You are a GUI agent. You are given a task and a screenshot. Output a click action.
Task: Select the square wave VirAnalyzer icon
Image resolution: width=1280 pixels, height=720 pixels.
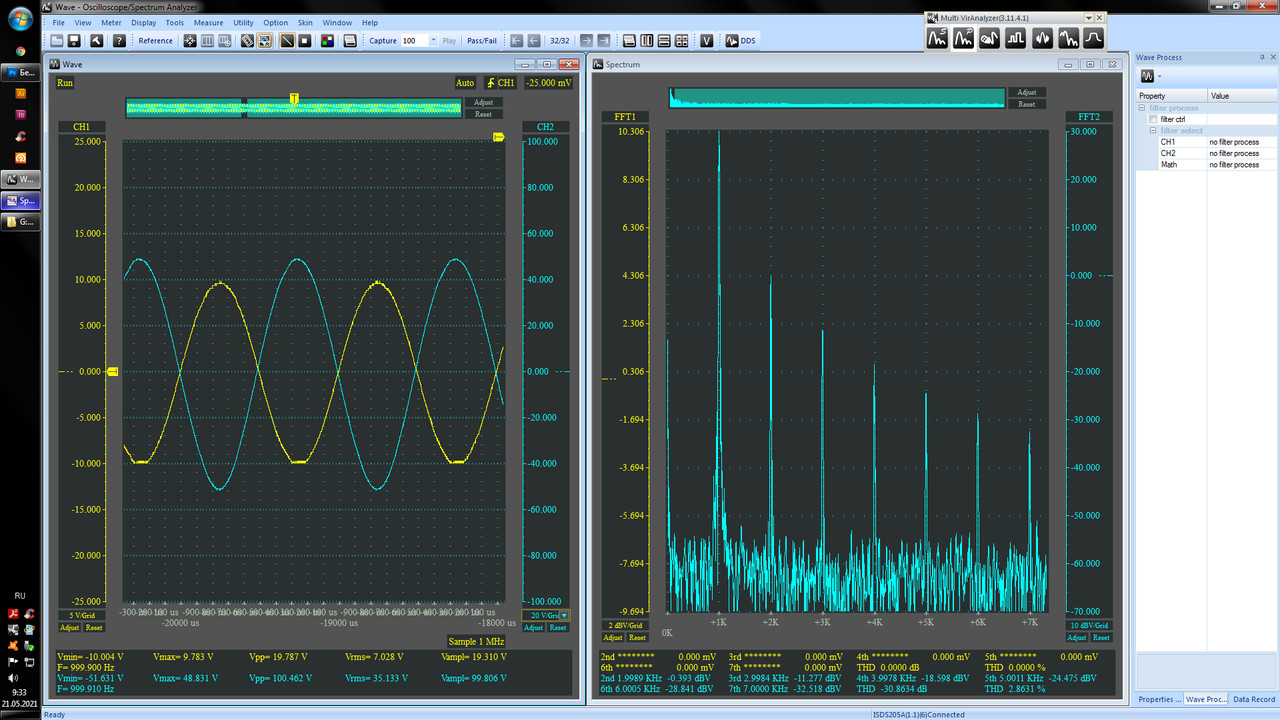click(1016, 38)
